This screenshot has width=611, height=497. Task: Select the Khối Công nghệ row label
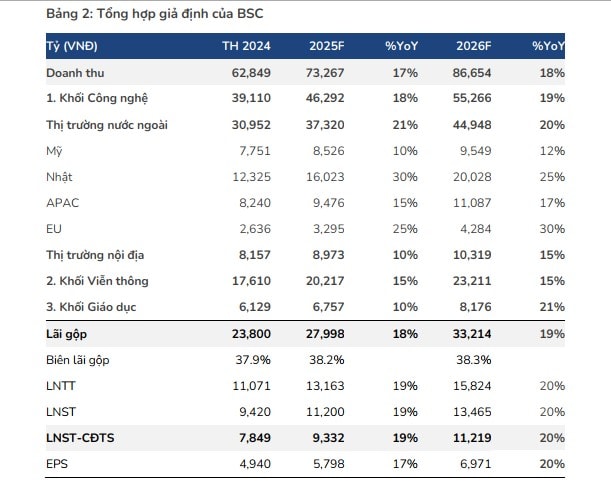coord(97,98)
